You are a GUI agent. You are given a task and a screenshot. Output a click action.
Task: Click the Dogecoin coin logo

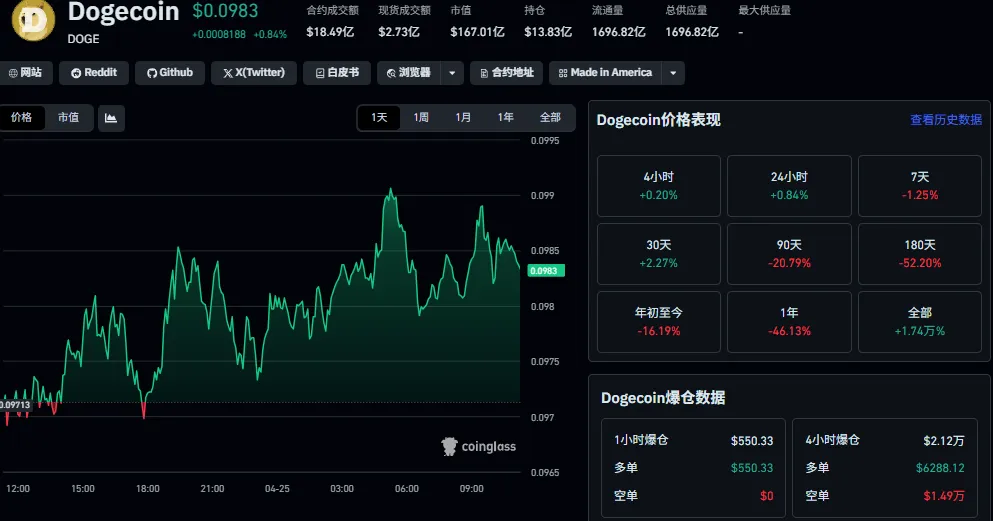click(x=33, y=20)
